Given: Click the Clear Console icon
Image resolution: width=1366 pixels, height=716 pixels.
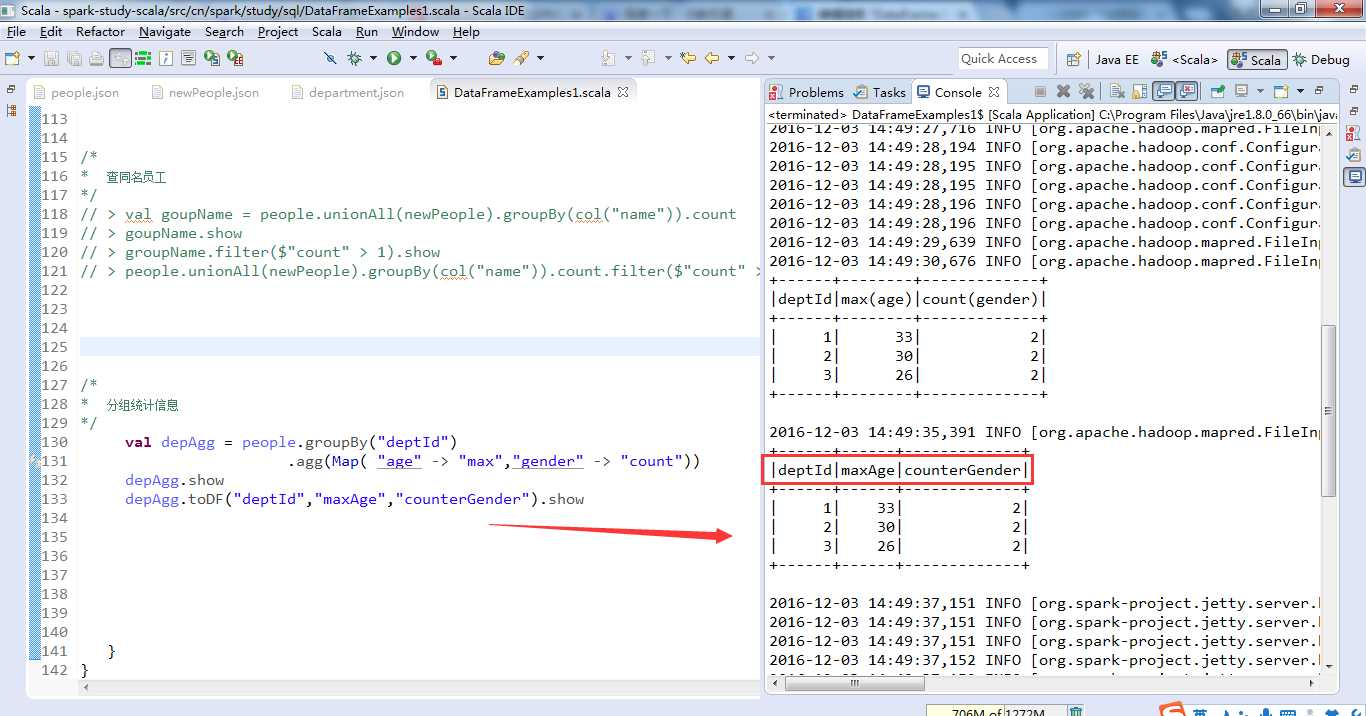Looking at the screenshot, I should click(x=1117, y=91).
